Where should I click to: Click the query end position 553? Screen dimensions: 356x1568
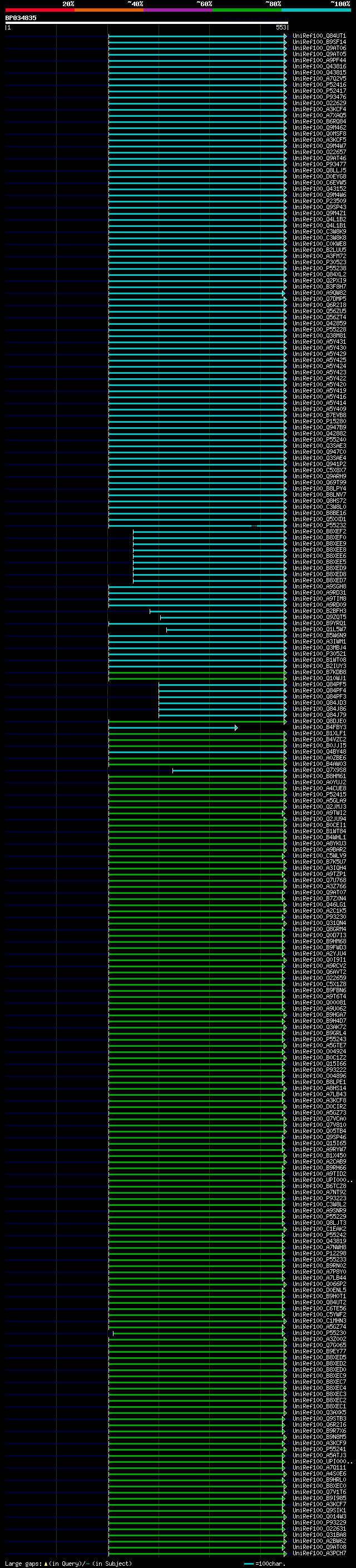tap(281, 27)
